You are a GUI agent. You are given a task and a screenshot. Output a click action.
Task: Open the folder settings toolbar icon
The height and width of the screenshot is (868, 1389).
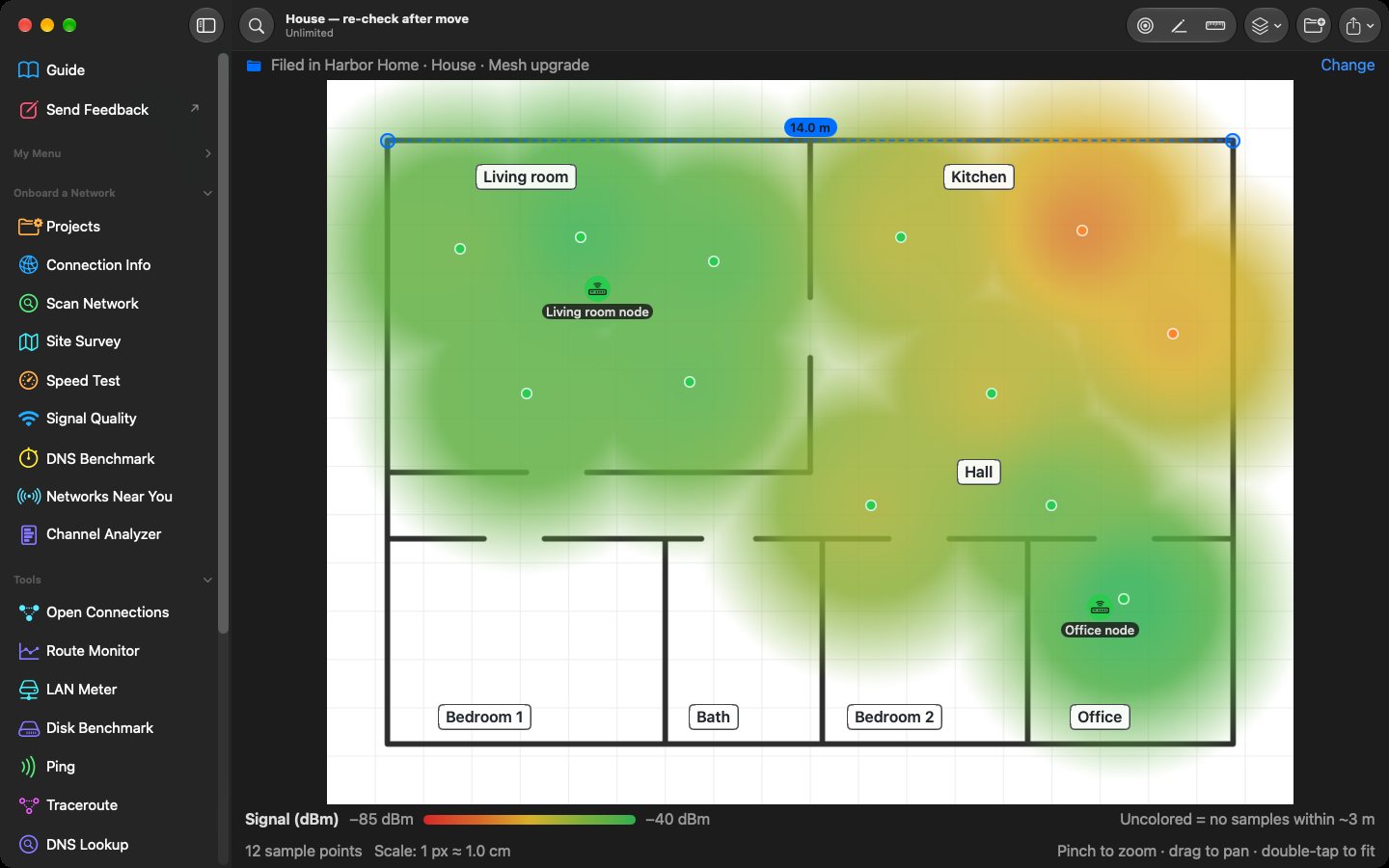(x=1314, y=26)
